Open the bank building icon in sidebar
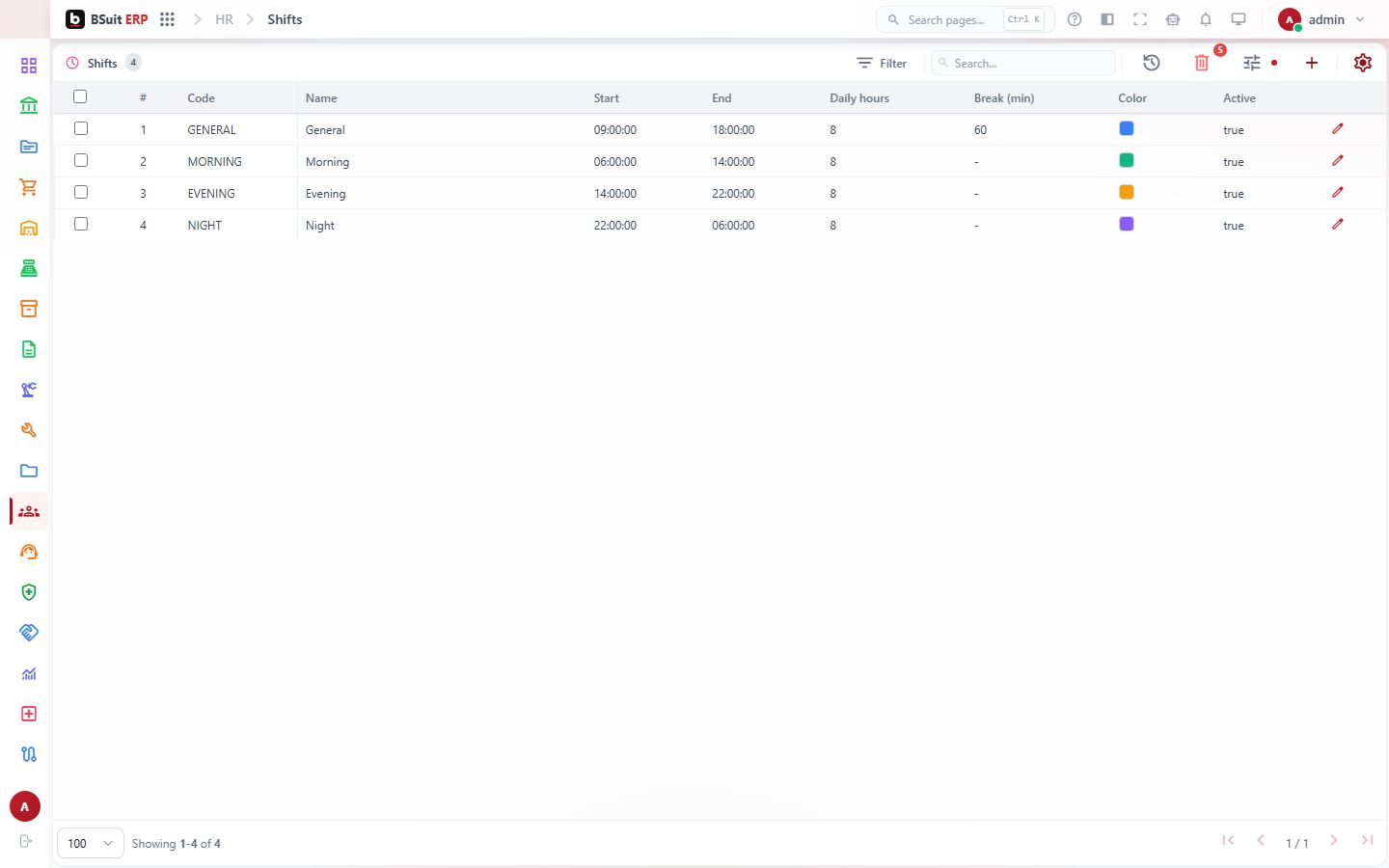The height and width of the screenshot is (868, 1389). coord(29,106)
